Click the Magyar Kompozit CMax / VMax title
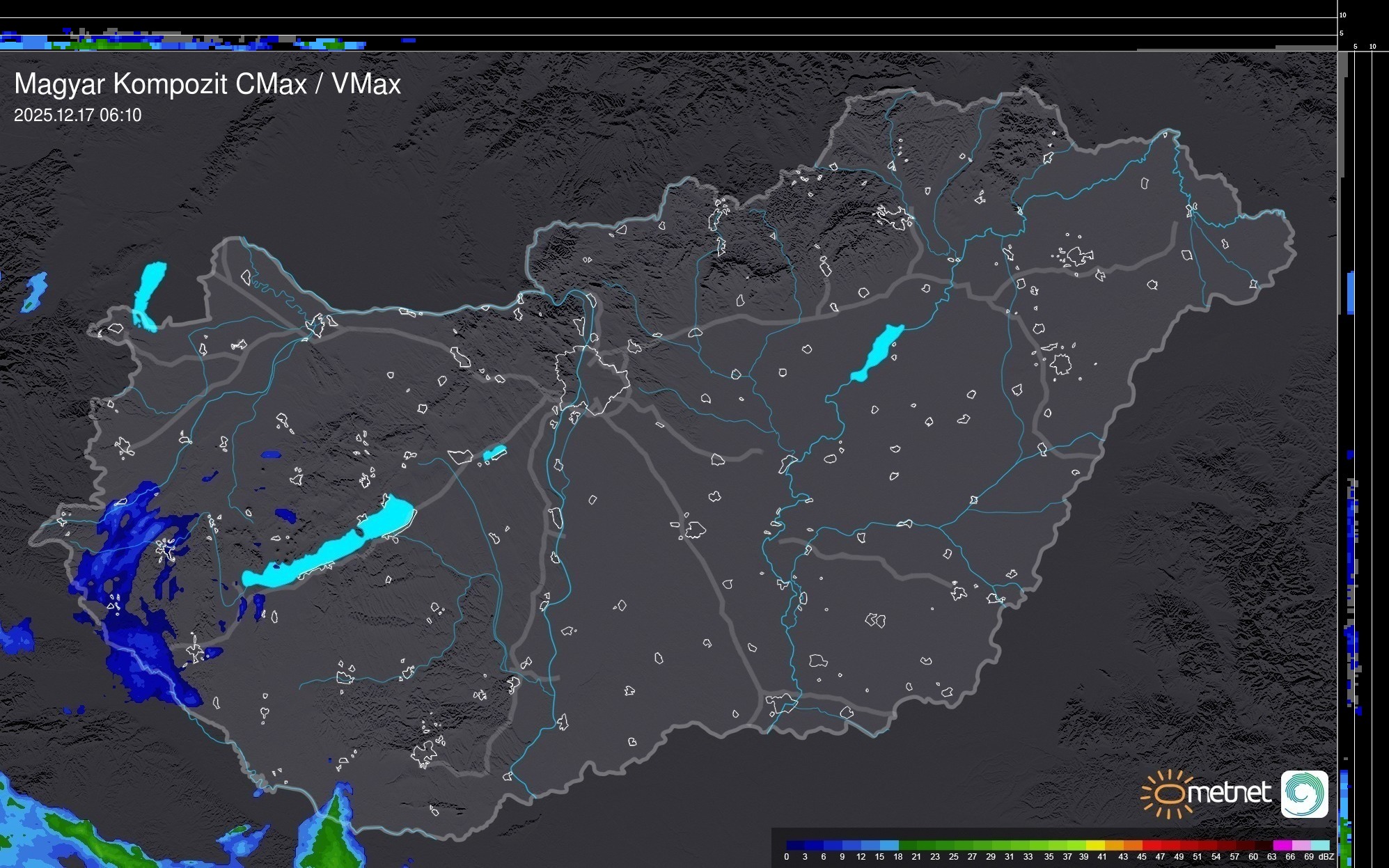 coord(207,84)
